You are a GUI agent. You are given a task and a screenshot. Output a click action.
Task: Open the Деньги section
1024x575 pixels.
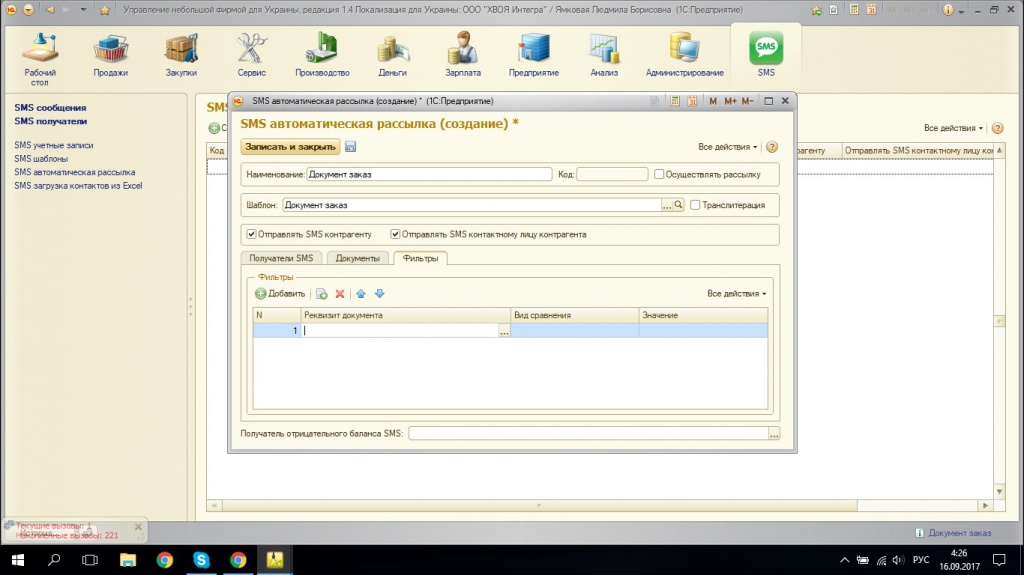tap(392, 57)
